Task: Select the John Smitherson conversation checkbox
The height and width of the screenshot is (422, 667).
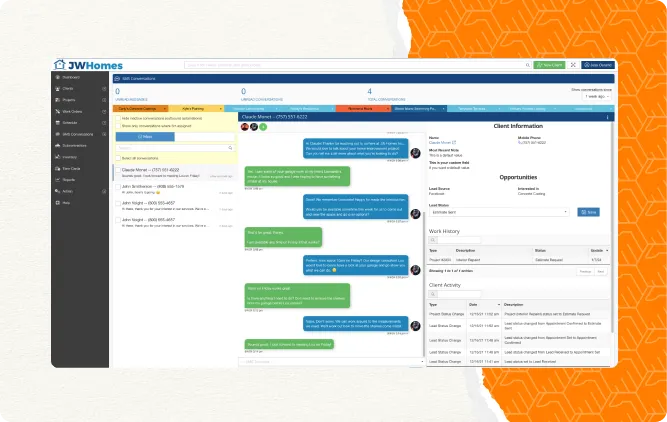Action: [118, 187]
